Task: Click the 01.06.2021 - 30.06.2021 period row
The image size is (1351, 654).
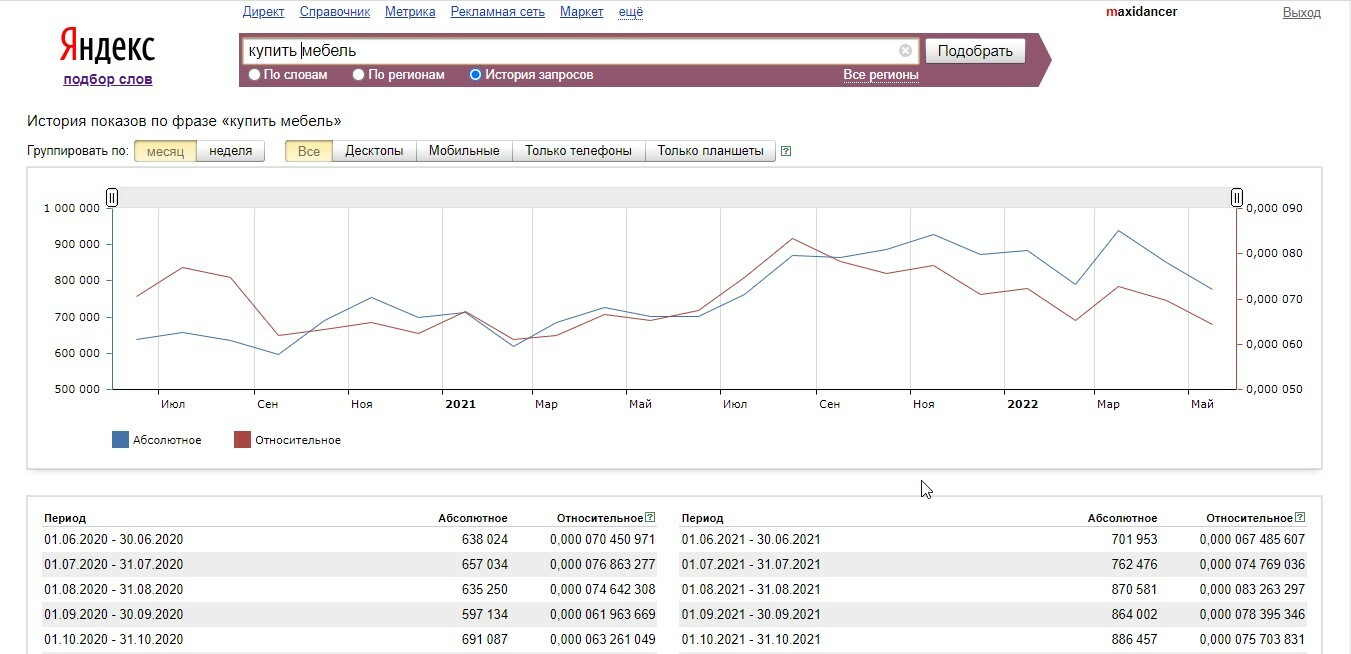Action: pyautogui.click(x=993, y=539)
